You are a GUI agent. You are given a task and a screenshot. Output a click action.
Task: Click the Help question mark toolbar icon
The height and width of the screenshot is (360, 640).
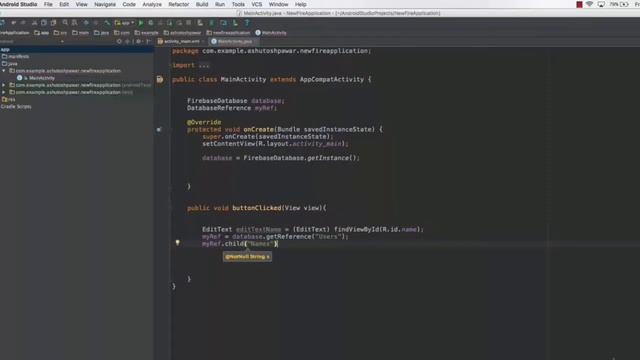pyautogui.click(x=247, y=23)
